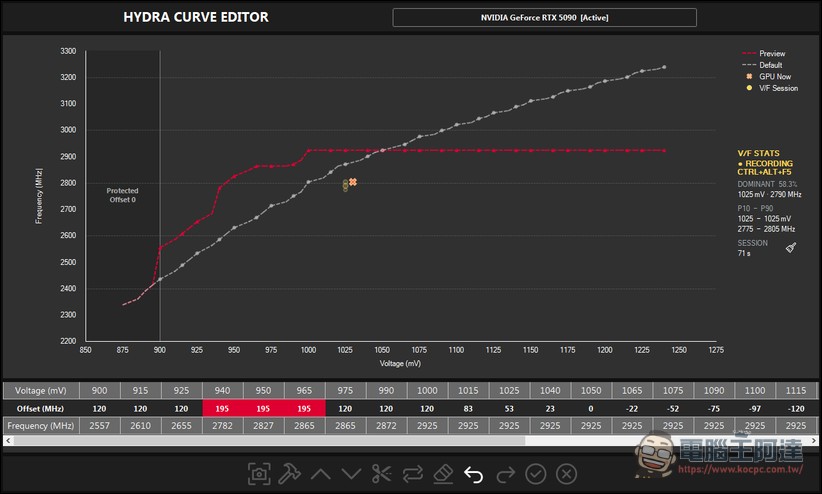Click the Protected Offset 0 region label
This screenshot has height=494, width=822.
[123, 195]
